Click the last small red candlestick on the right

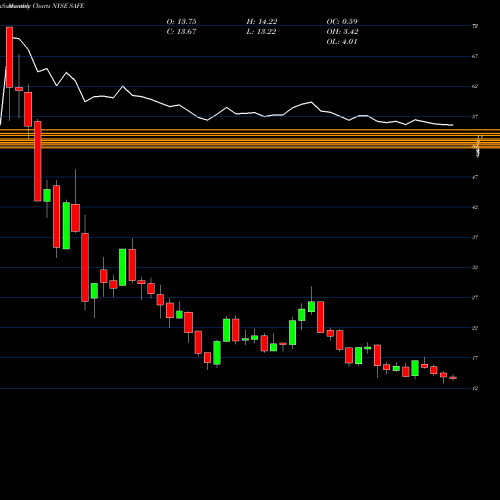click(x=453, y=378)
